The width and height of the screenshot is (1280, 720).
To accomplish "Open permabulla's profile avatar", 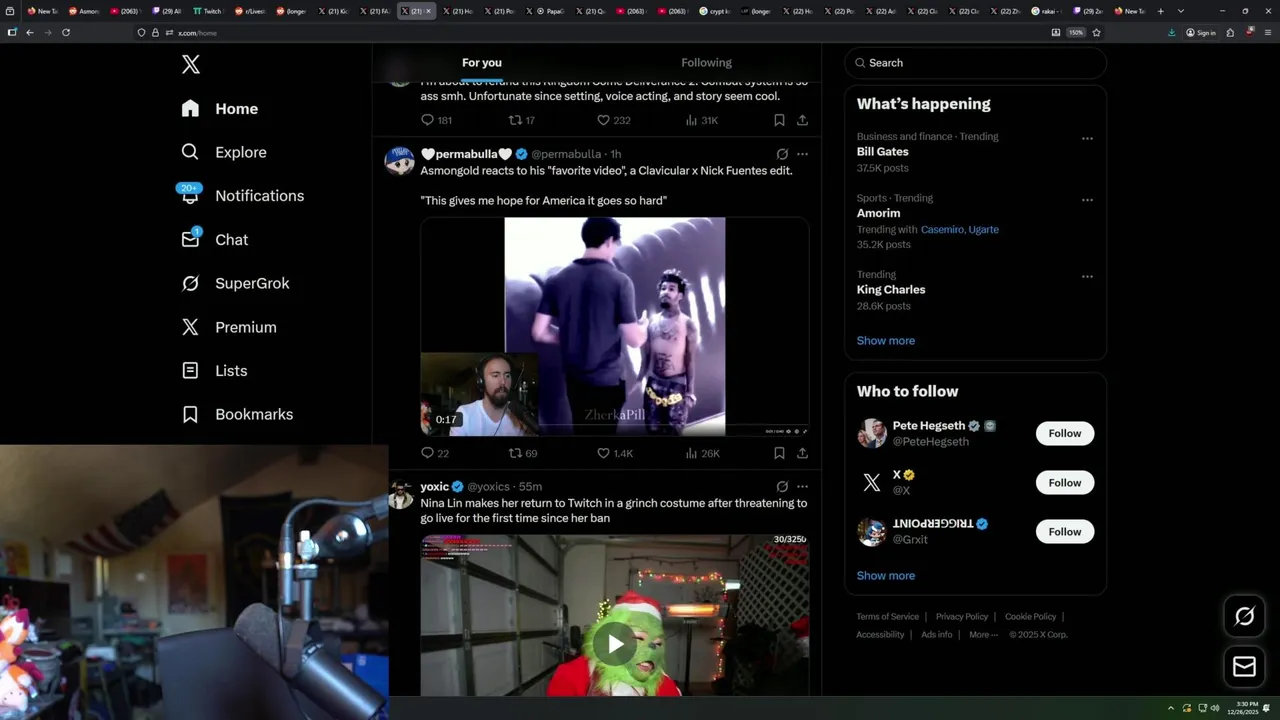I will (400, 160).
